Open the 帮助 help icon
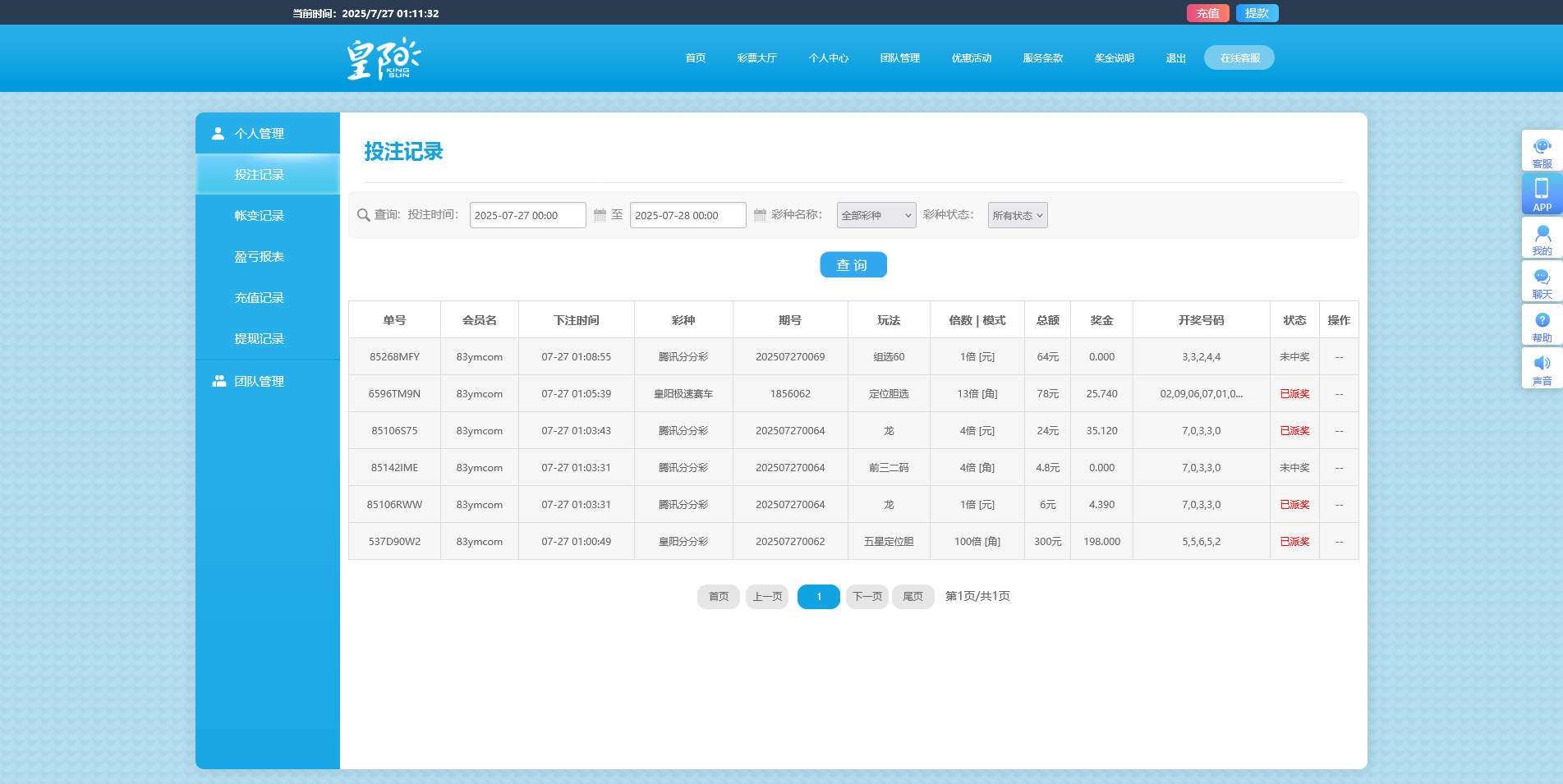Image resolution: width=1563 pixels, height=784 pixels. (x=1542, y=325)
